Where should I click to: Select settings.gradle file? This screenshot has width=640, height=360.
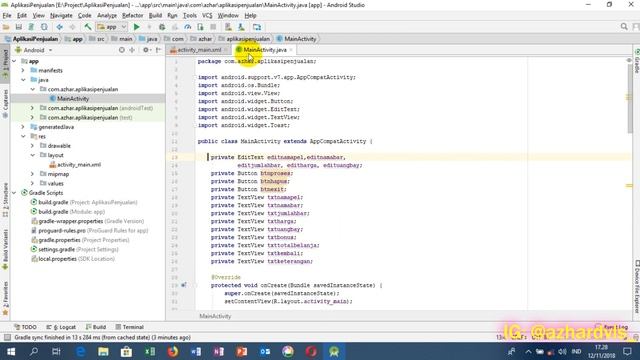pyautogui.click(x=75, y=249)
